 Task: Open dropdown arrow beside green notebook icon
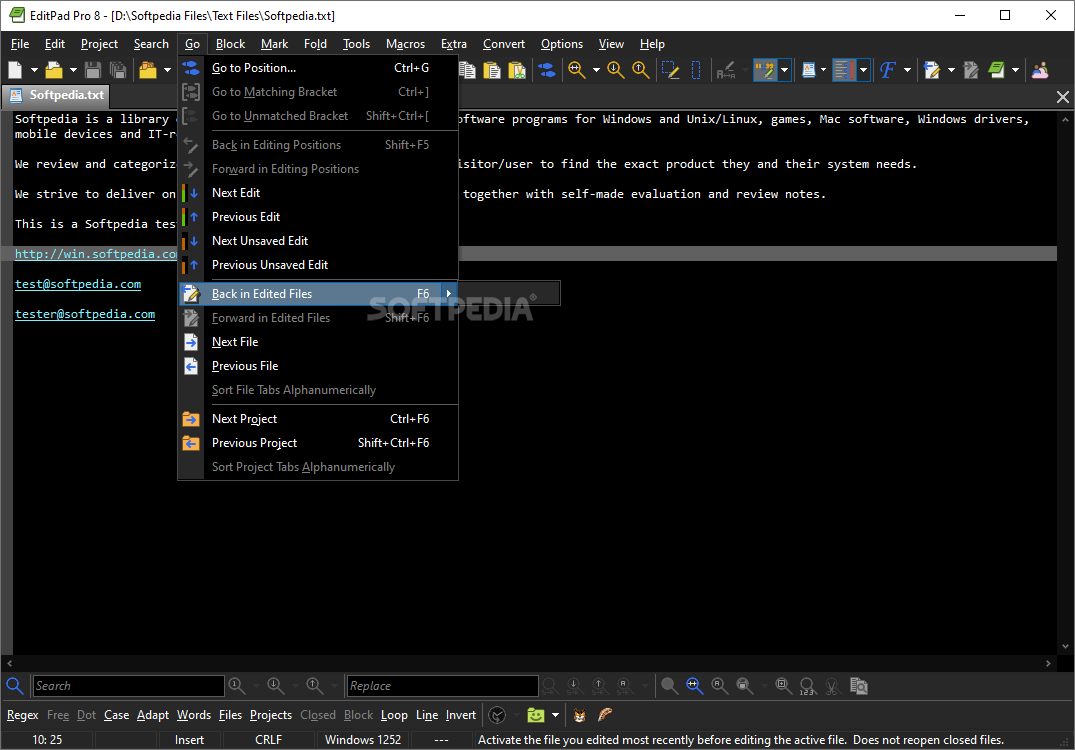point(1015,70)
